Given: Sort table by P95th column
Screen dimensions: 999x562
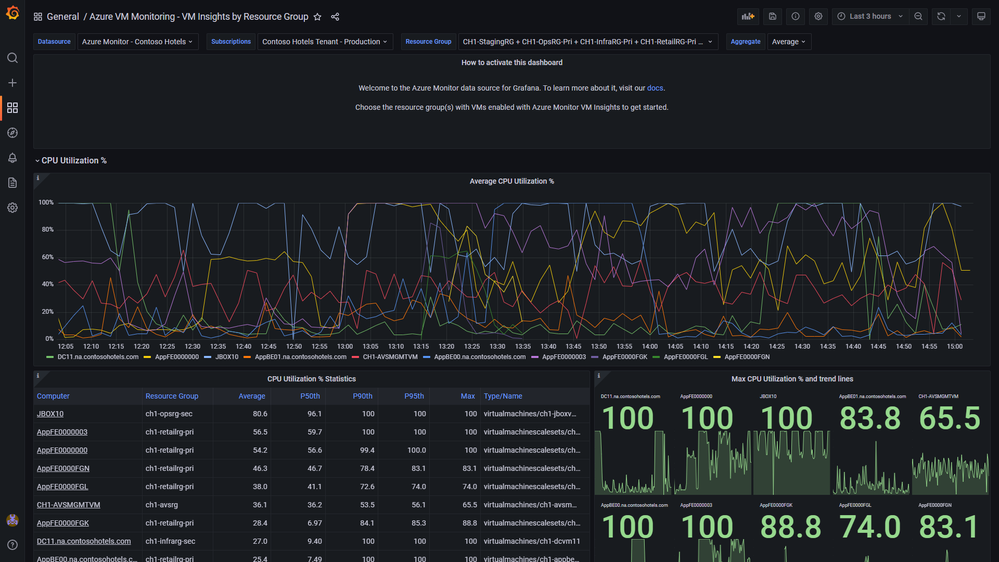Looking at the screenshot, I should (x=414, y=396).
